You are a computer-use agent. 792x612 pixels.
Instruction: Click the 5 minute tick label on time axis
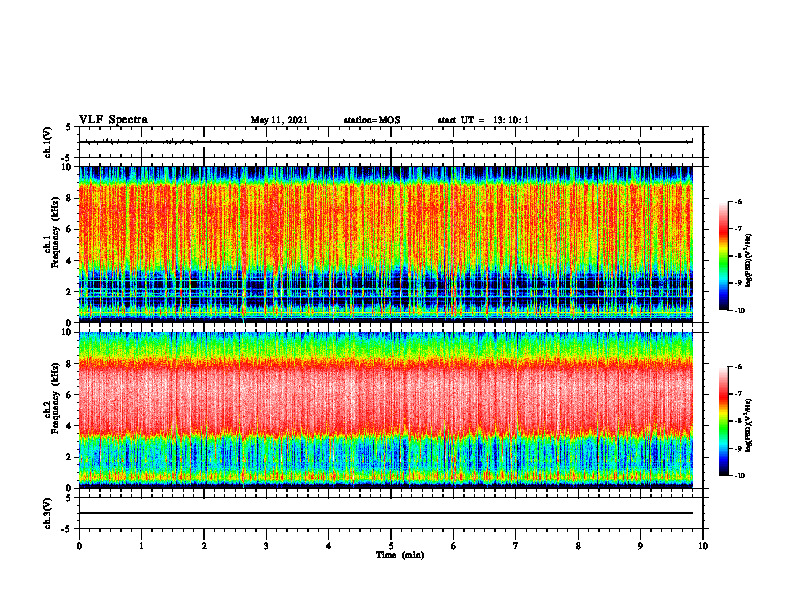[x=391, y=546]
